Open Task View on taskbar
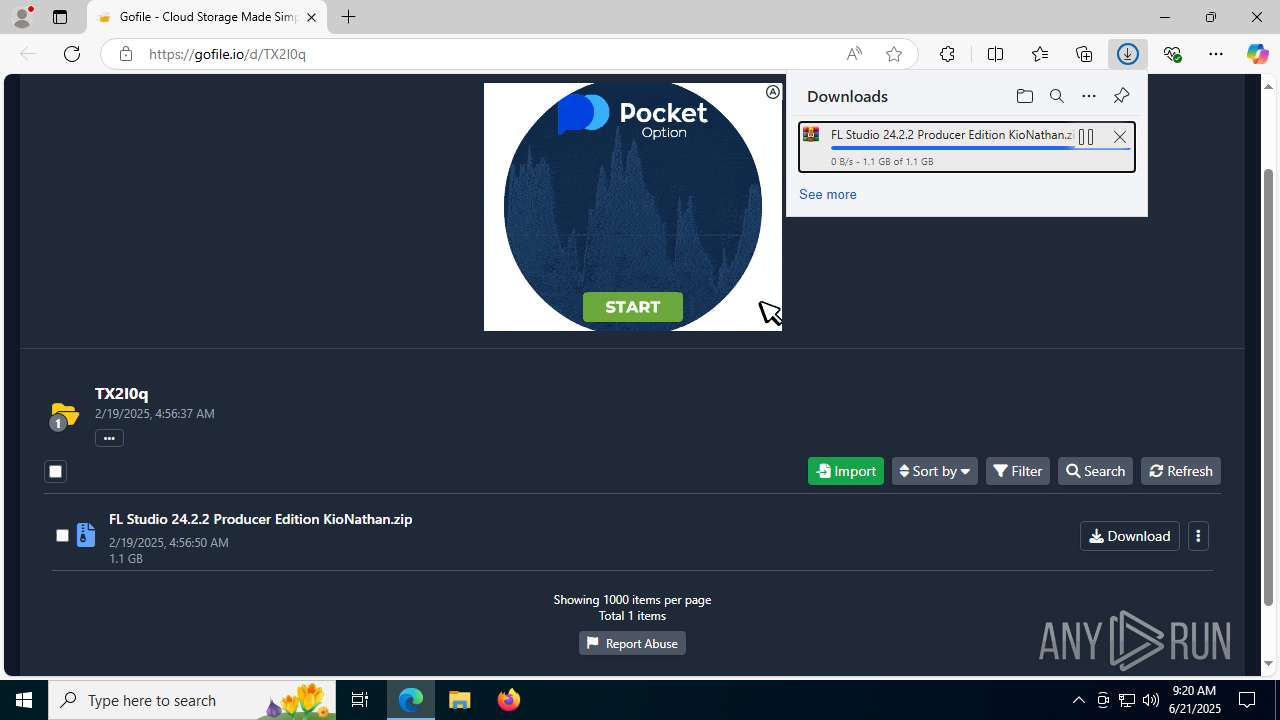The image size is (1280, 720). [360, 700]
